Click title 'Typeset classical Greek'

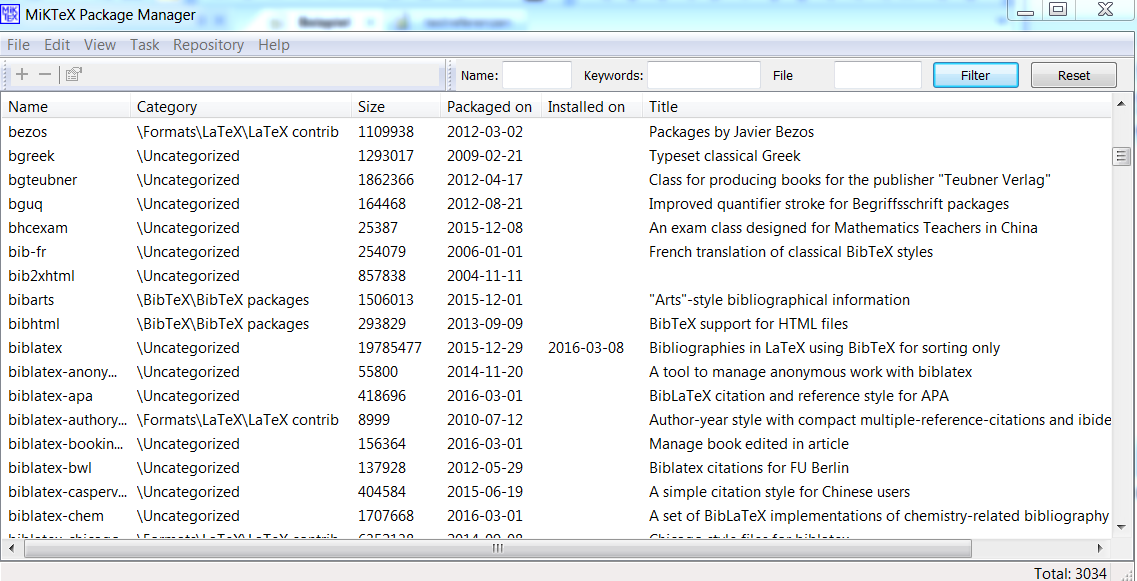(724, 156)
